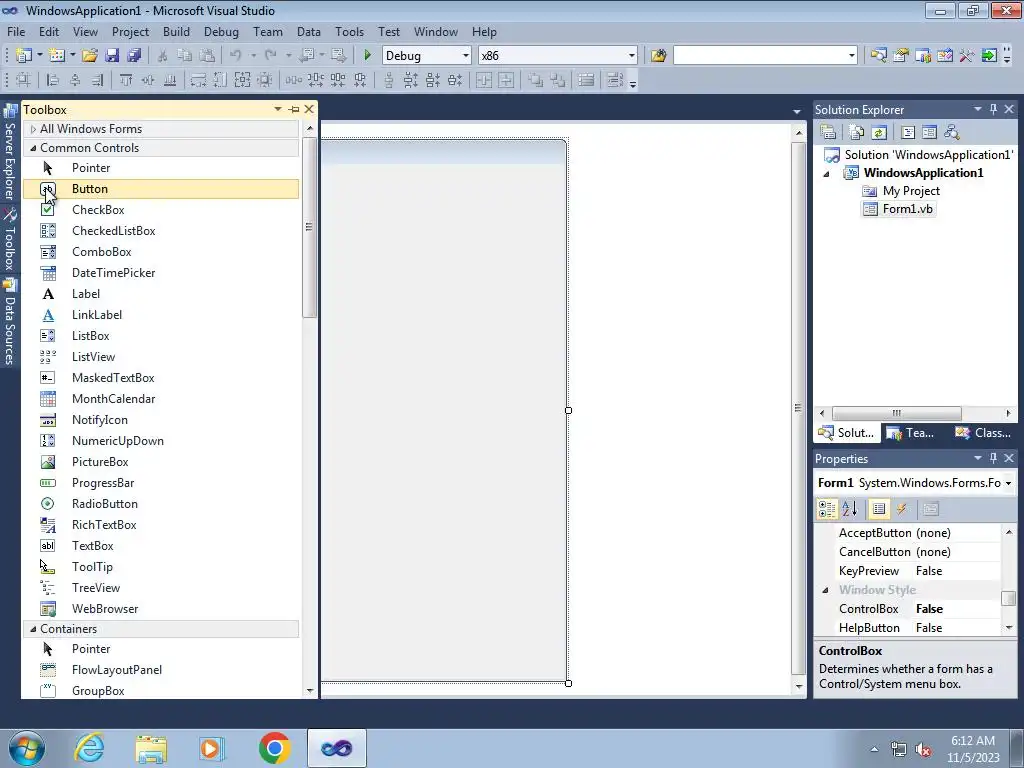Click View Class Diagram icon in Solution Explorer
This screenshot has height=768, width=1024.
coord(952,133)
